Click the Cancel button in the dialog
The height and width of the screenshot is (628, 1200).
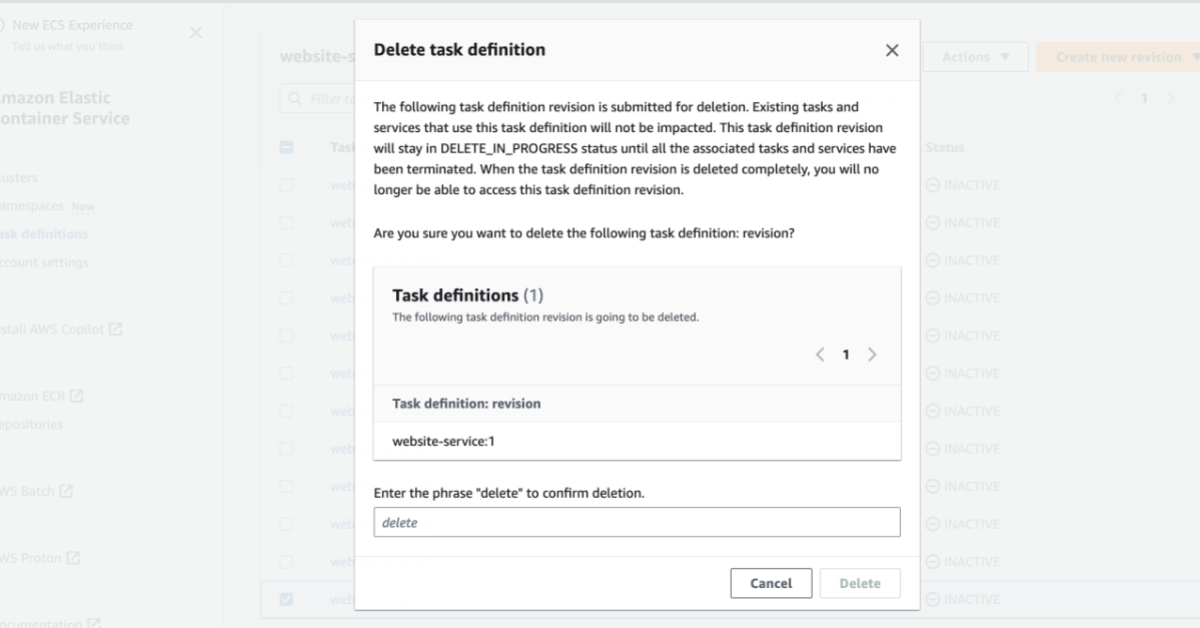point(771,583)
